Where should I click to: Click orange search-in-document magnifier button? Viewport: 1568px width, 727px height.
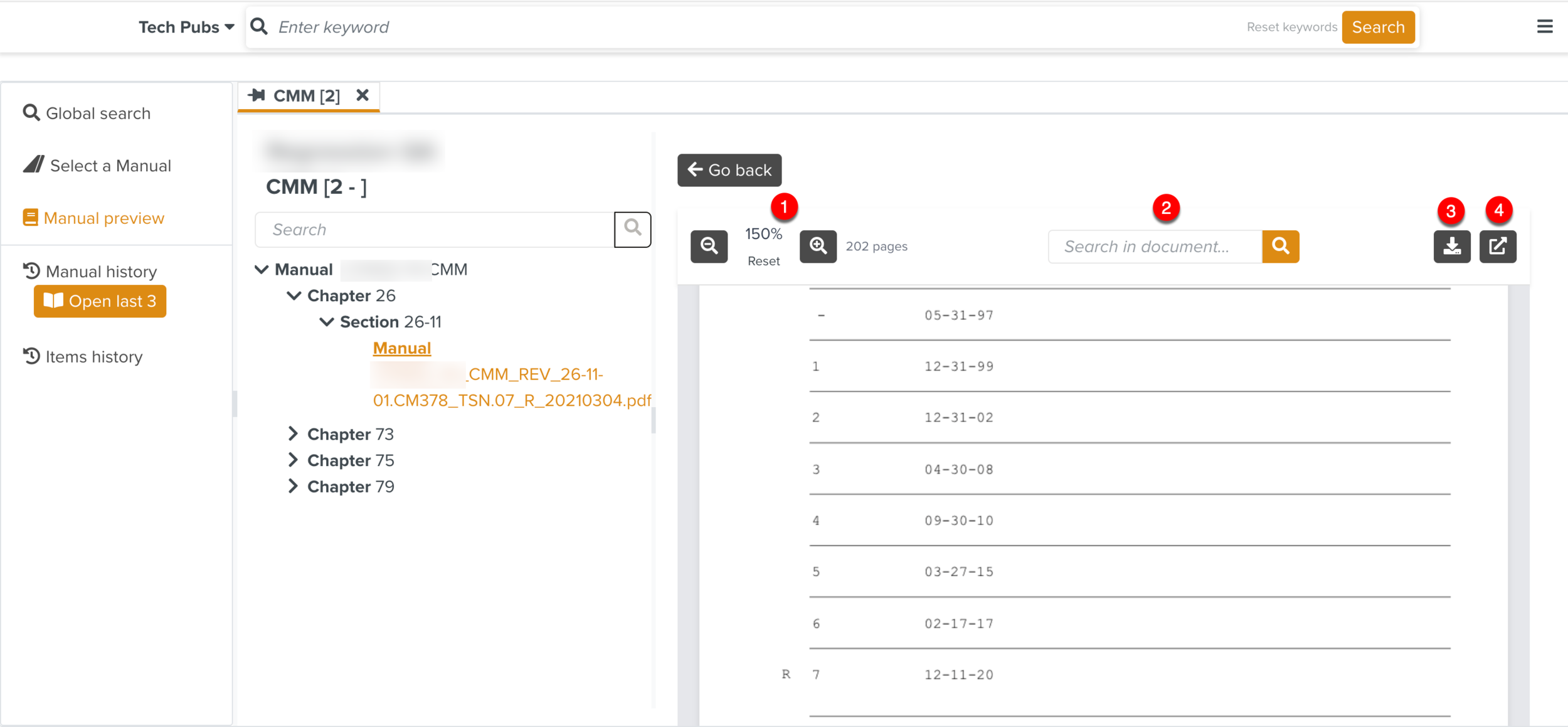coord(1280,246)
